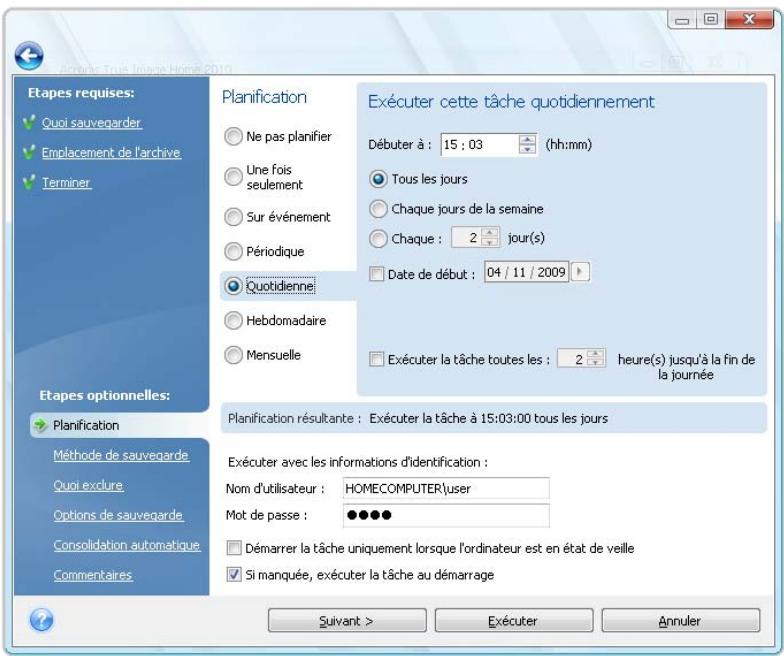Click the date field 04 / 11 / 2009
The image size is (784, 656).
(526, 272)
